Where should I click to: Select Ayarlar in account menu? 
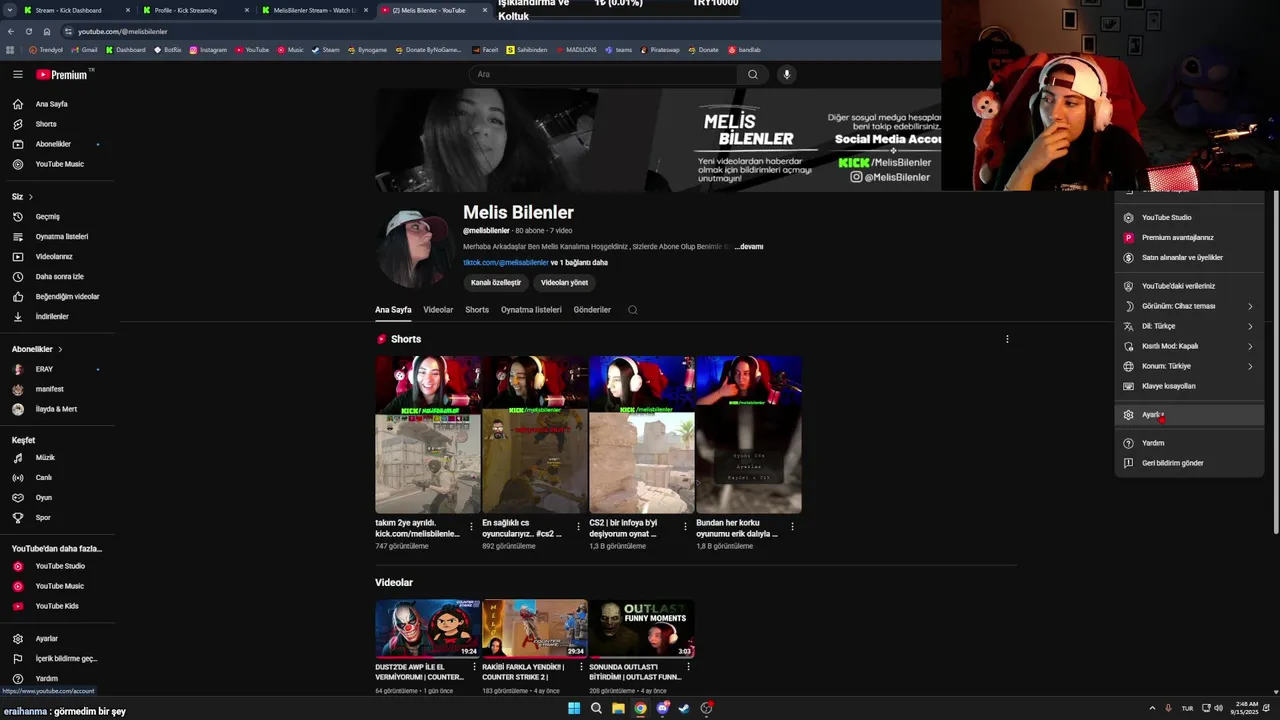coord(1189,414)
